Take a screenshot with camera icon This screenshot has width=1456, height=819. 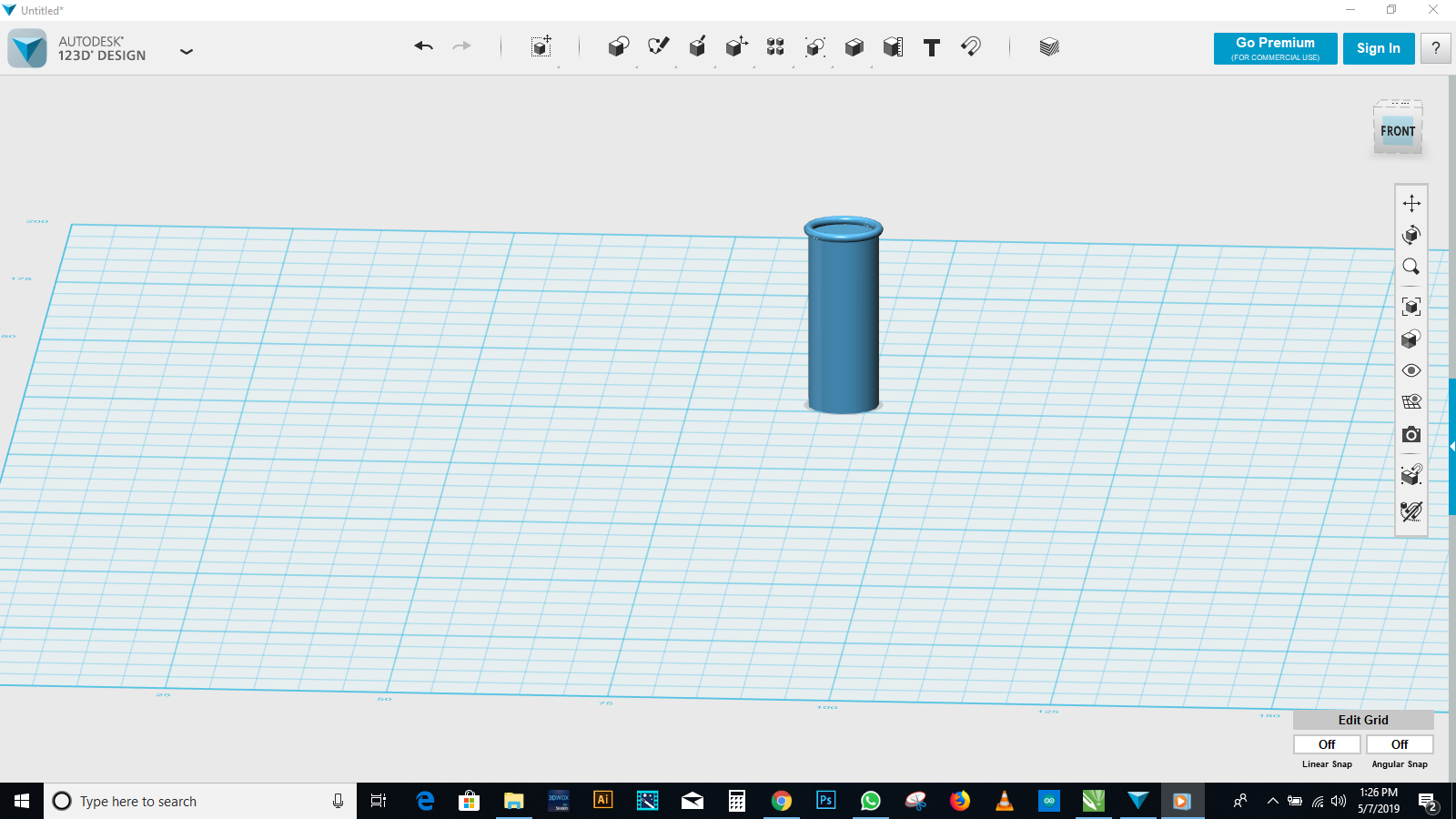[1411, 435]
